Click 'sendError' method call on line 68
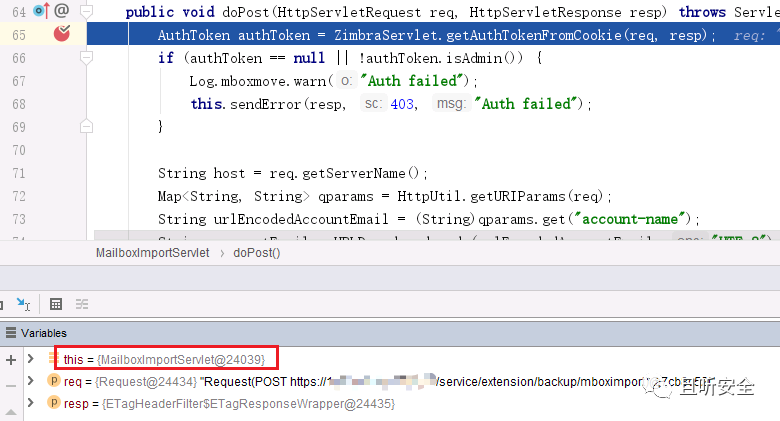Screen dimensions: 780x421 click(265, 104)
